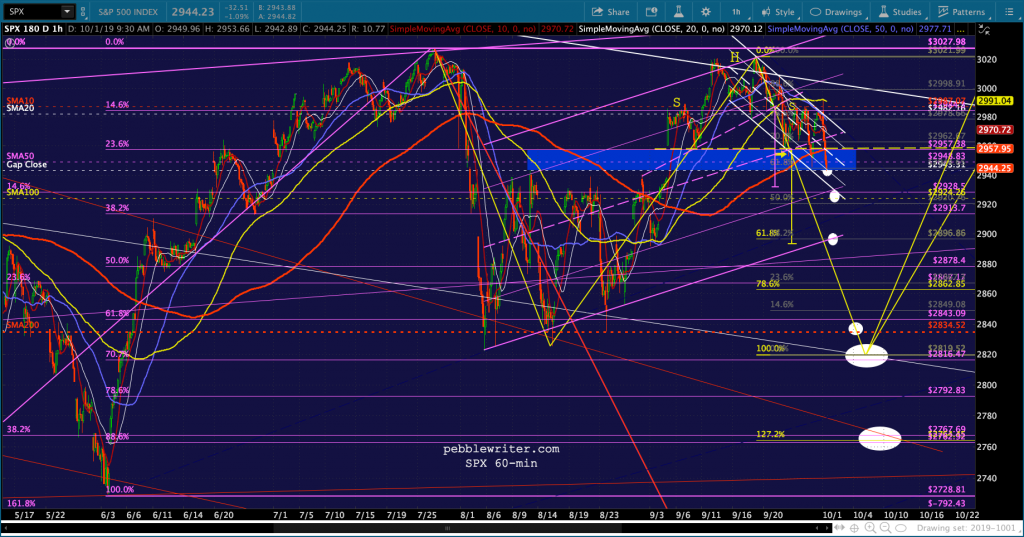Click the Share button
1024x537 pixels.
(611, 12)
